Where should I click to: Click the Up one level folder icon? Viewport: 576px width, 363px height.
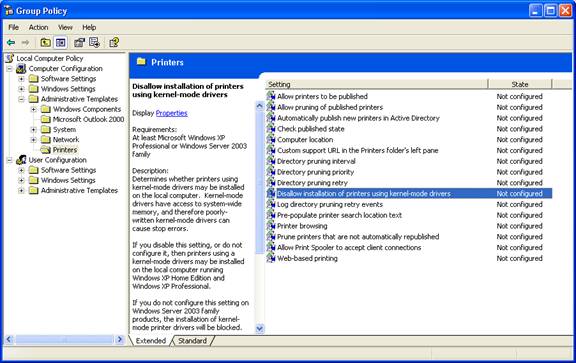[45, 43]
